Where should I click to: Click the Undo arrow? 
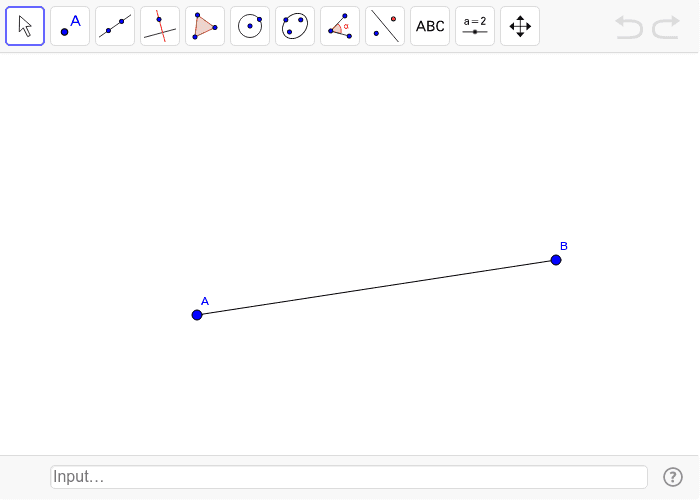coord(629,27)
